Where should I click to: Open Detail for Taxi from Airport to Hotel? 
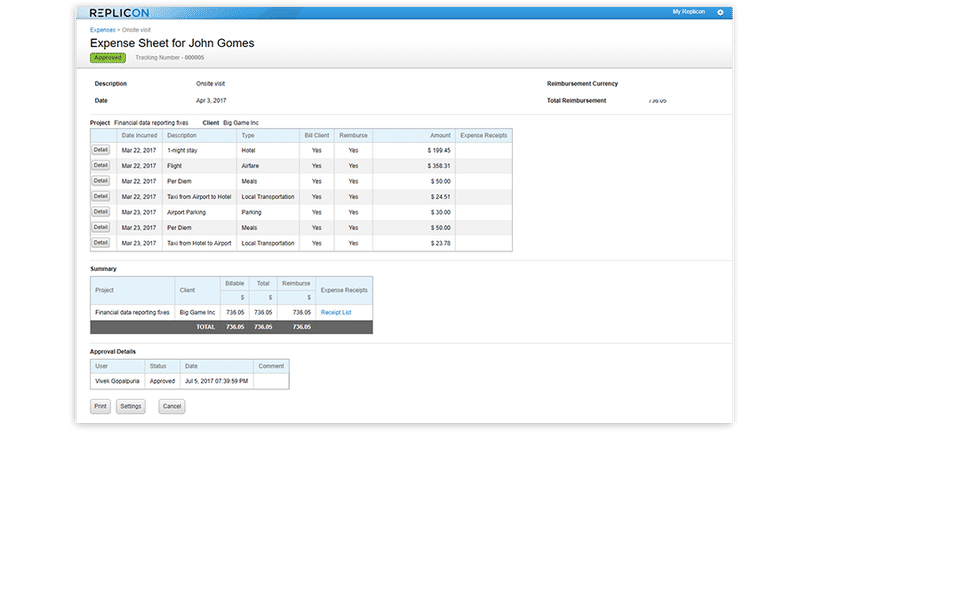pos(100,197)
